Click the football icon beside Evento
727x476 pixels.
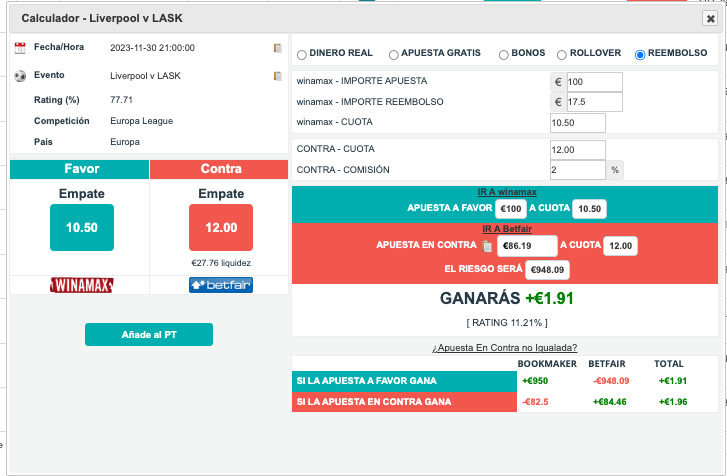click(20, 75)
